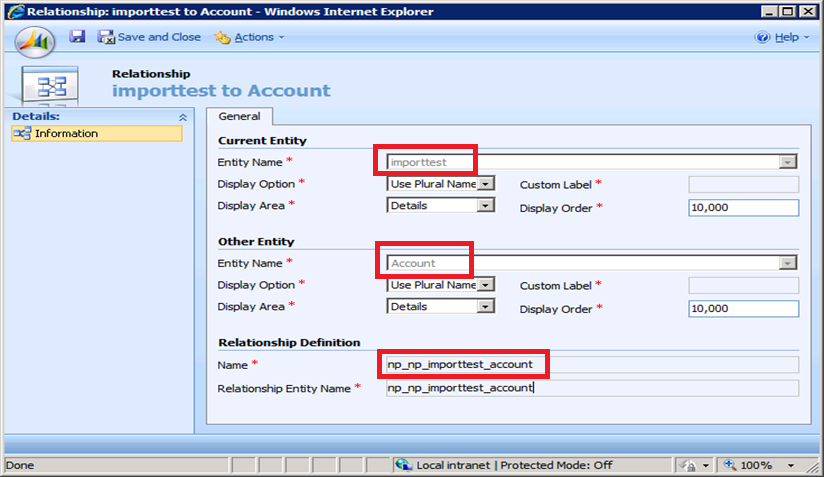The height and width of the screenshot is (477, 824).
Task: Click the Relationship Entity Name field
Action: [x=592, y=388]
